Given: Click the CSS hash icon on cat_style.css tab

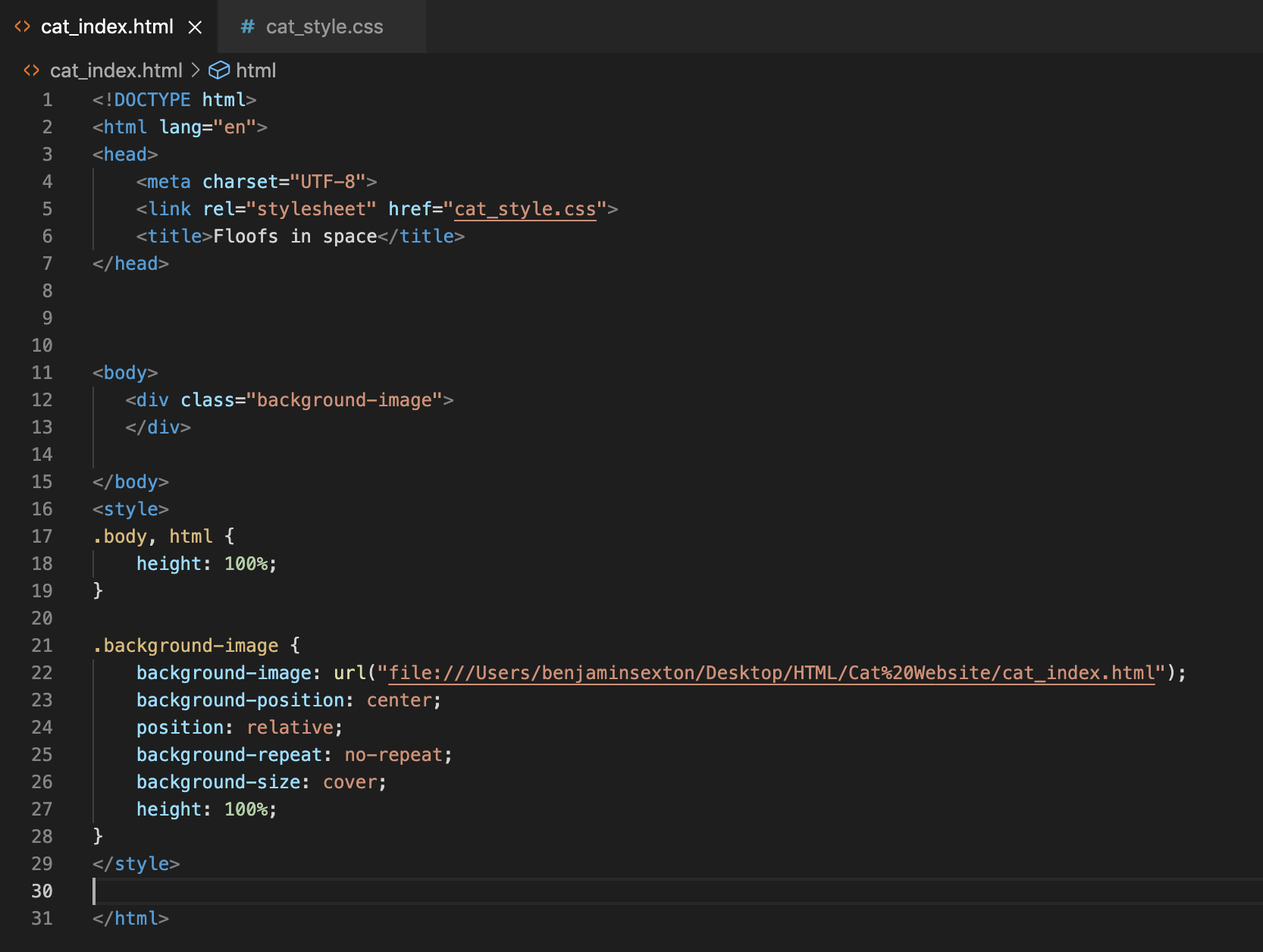Looking at the screenshot, I should click(246, 27).
